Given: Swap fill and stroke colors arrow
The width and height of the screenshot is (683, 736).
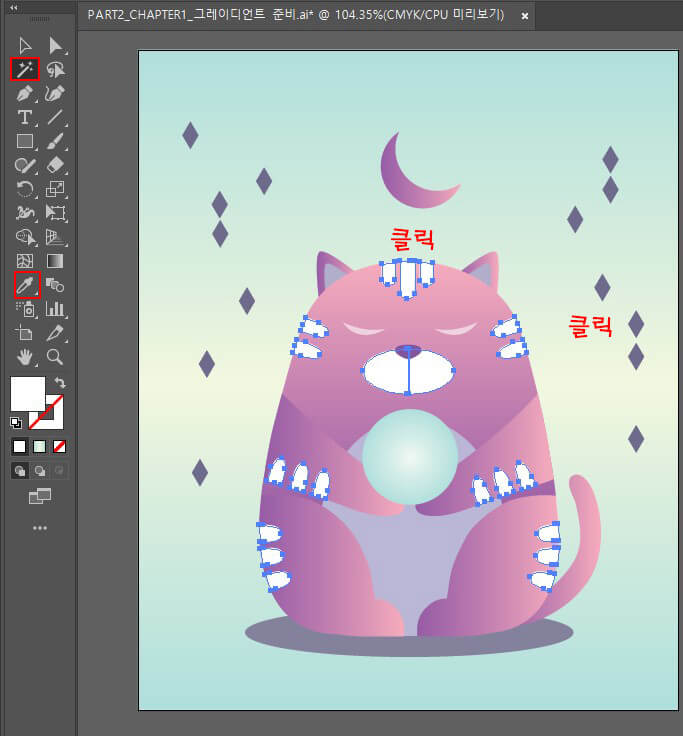Looking at the screenshot, I should 60,382.
